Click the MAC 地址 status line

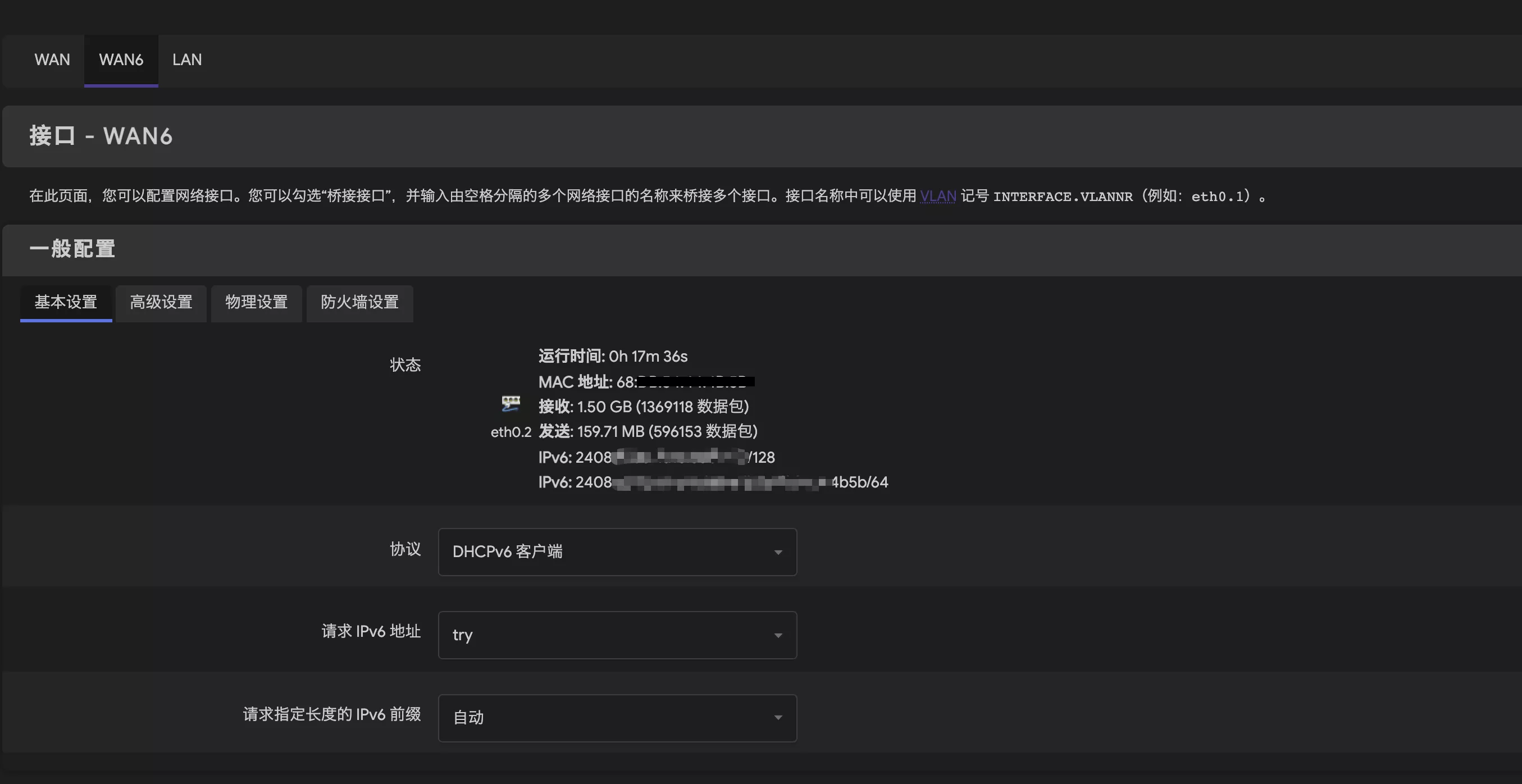click(x=645, y=382)
